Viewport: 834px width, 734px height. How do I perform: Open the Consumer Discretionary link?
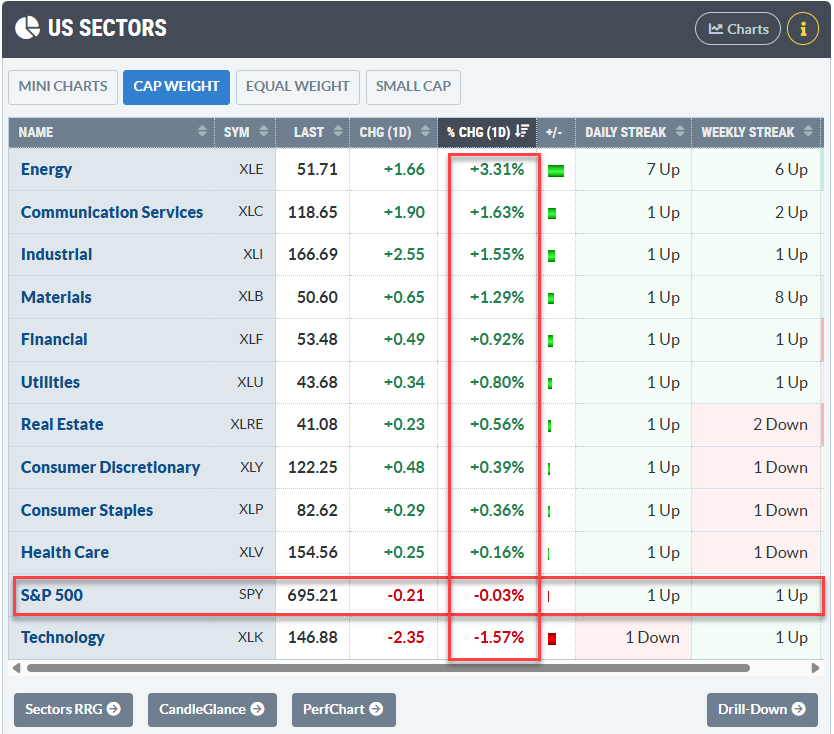tap(110, 467)
